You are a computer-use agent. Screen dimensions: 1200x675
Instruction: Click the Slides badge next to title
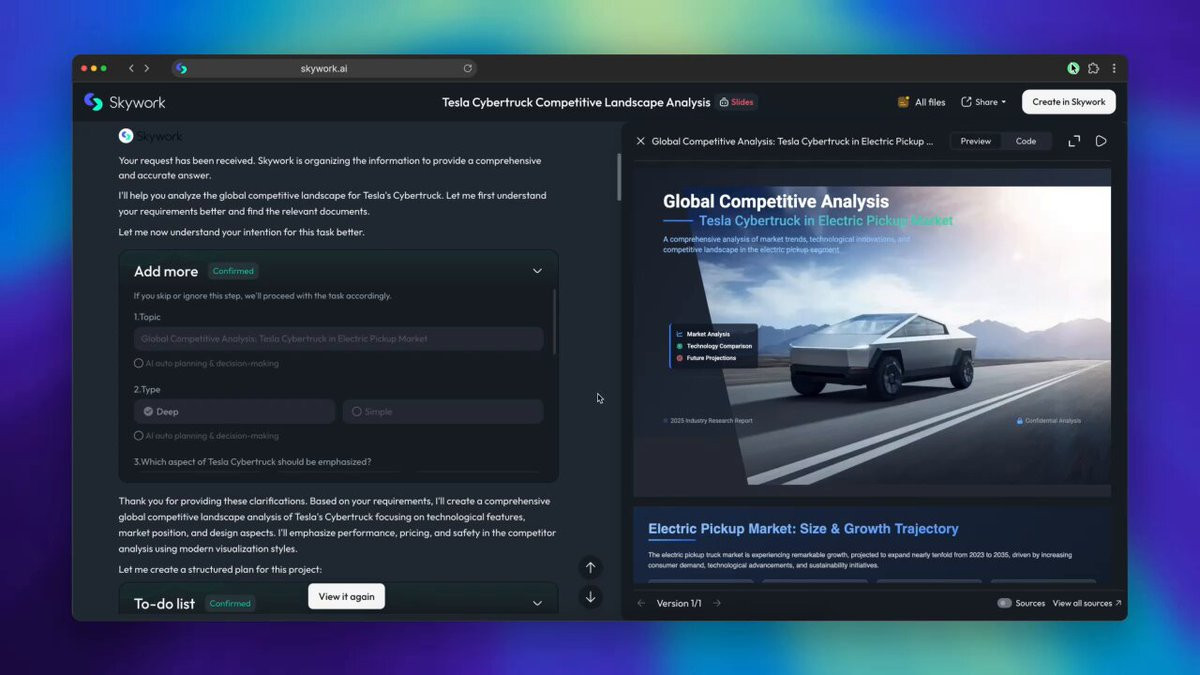click(x=736, y=102)
